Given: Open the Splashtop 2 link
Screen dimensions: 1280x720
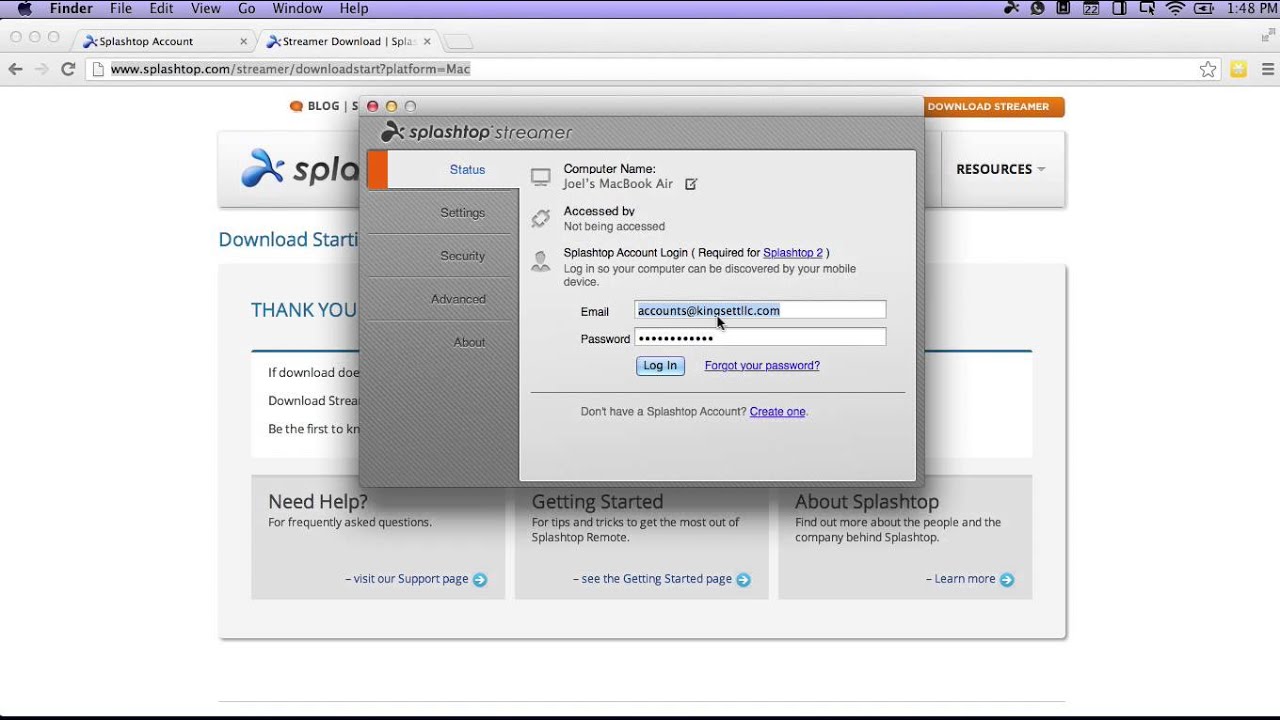Looking at the screenshot, I should [793, 253].
